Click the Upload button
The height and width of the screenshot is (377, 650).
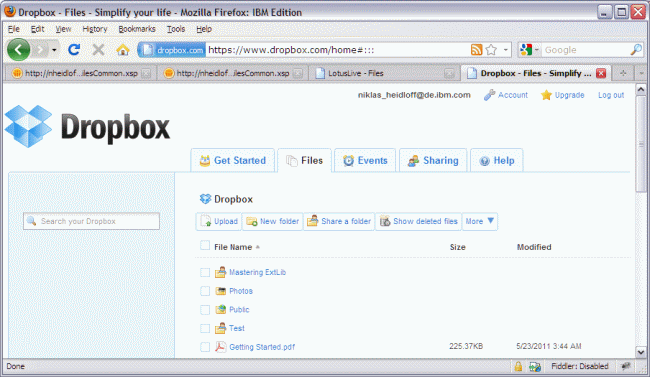click(219, 221)
